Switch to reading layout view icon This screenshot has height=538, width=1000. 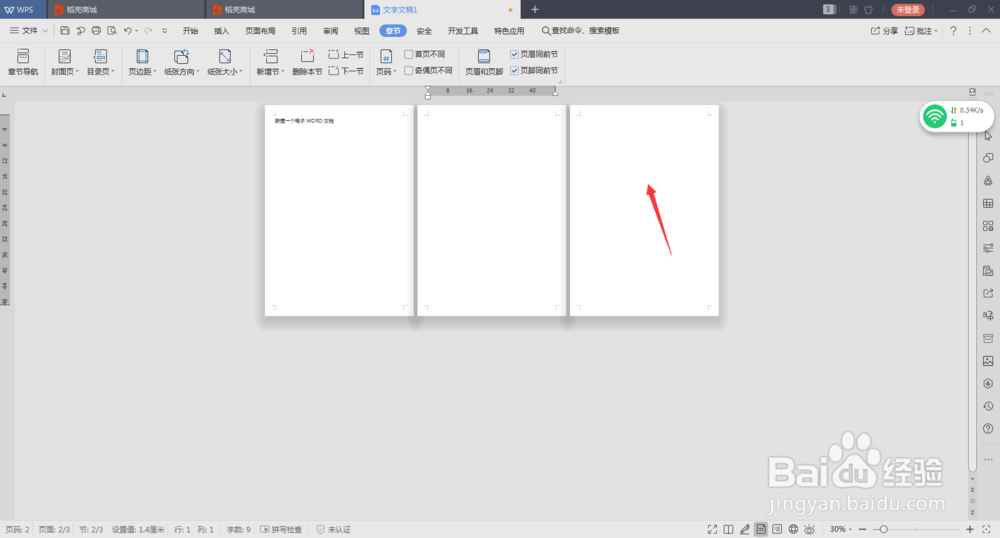tap(728, 529)
